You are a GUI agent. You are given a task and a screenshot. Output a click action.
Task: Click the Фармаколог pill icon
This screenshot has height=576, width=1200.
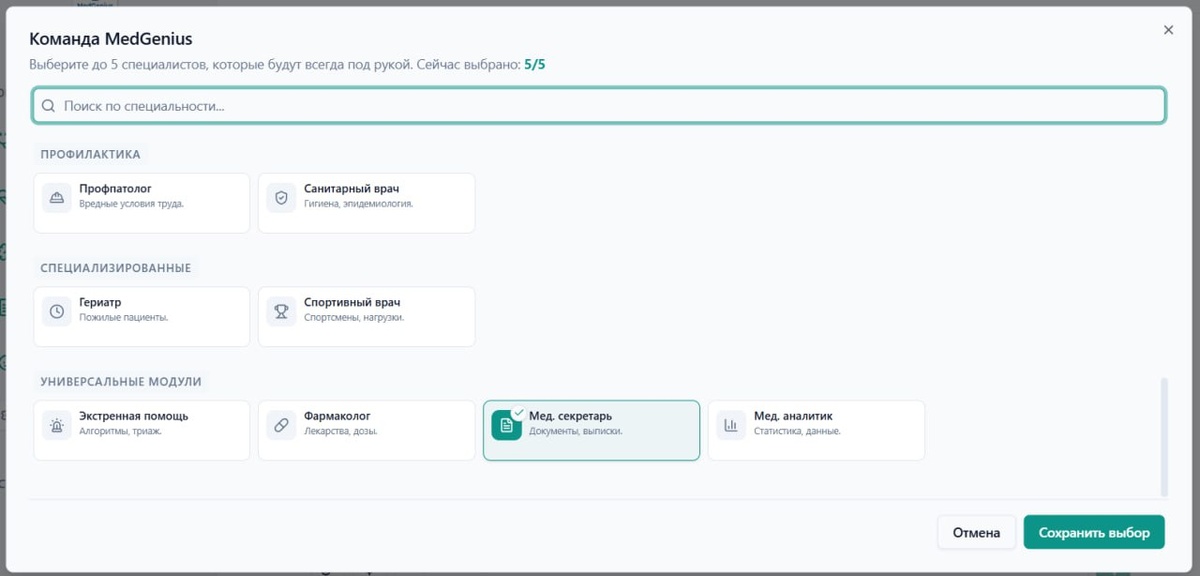[x=282, y=426]
